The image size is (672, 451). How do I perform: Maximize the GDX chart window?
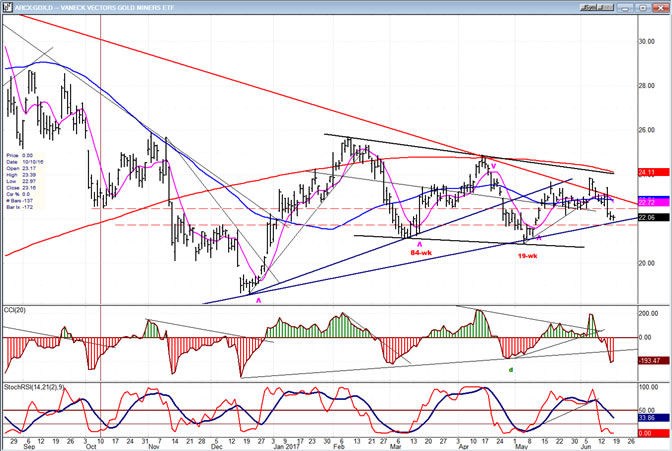tap(643, 8)
